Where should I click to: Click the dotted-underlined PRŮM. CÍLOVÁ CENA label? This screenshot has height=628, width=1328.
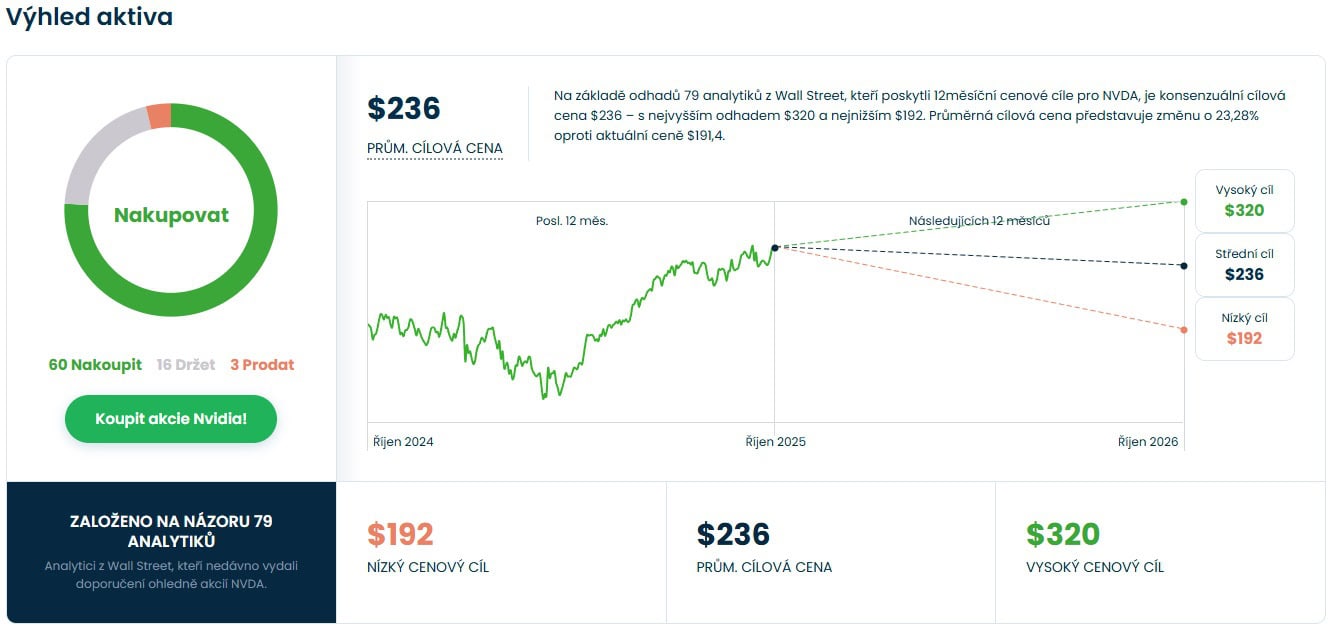point(435,149)
